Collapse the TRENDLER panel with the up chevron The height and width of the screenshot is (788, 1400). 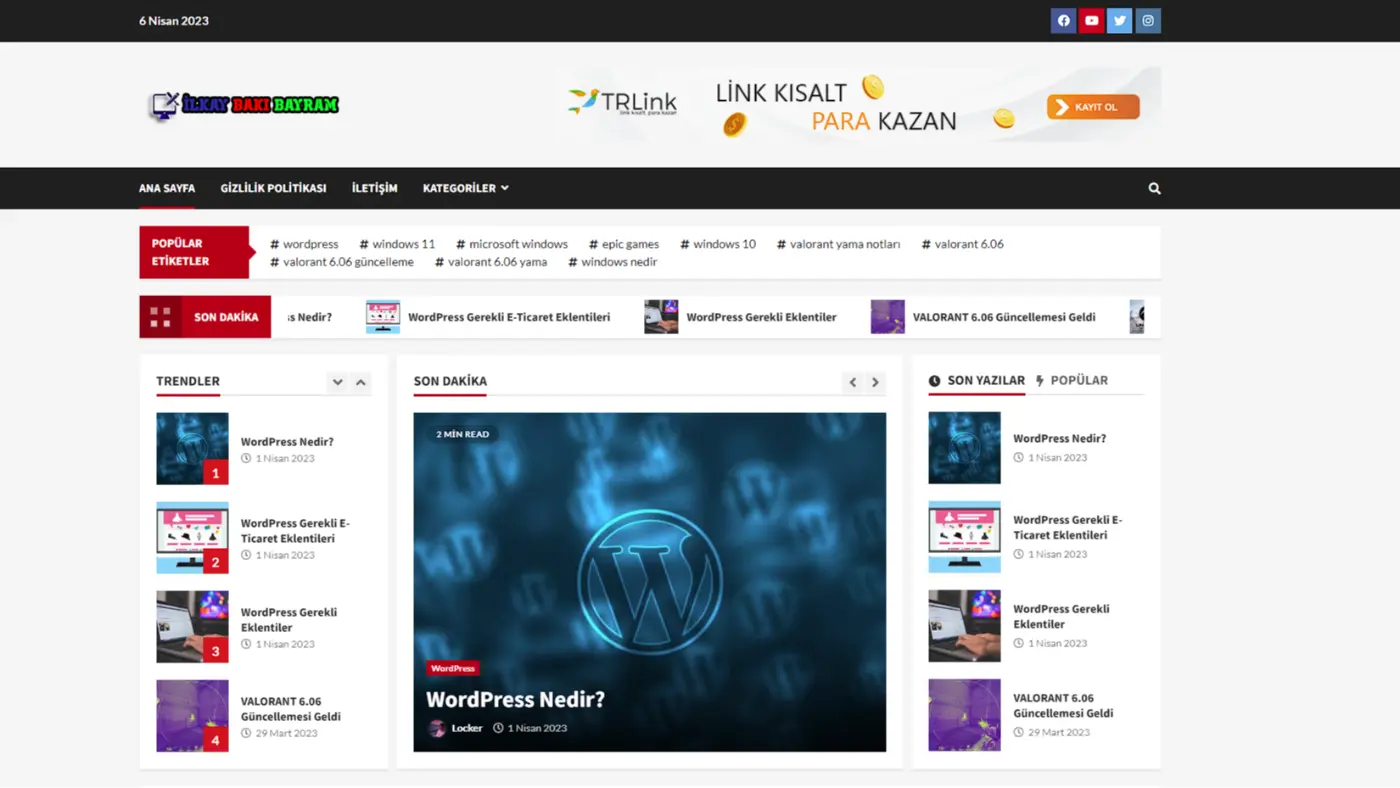click(x=360, y=382)
